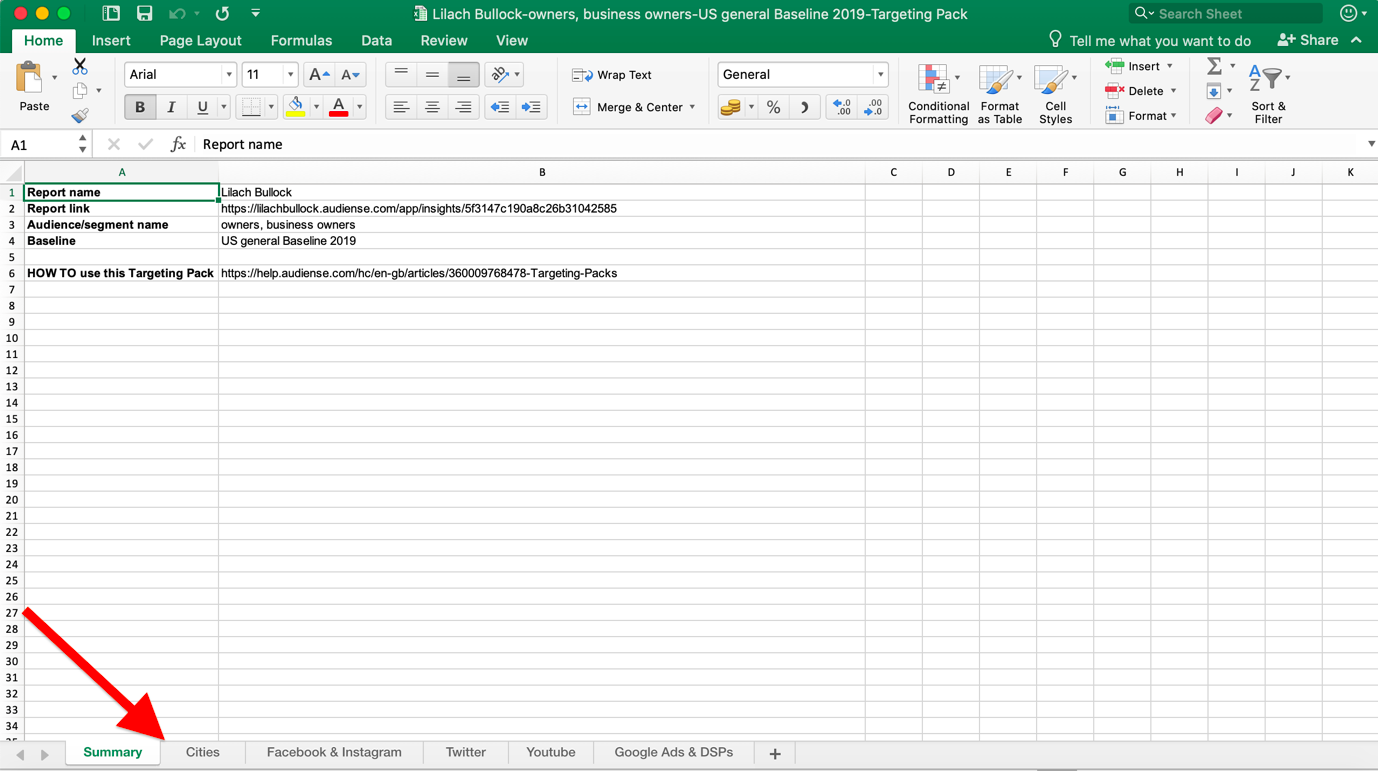This screenshot has height=771, width=1378.
Task: Undo the last action
Action: coord(177,13)
